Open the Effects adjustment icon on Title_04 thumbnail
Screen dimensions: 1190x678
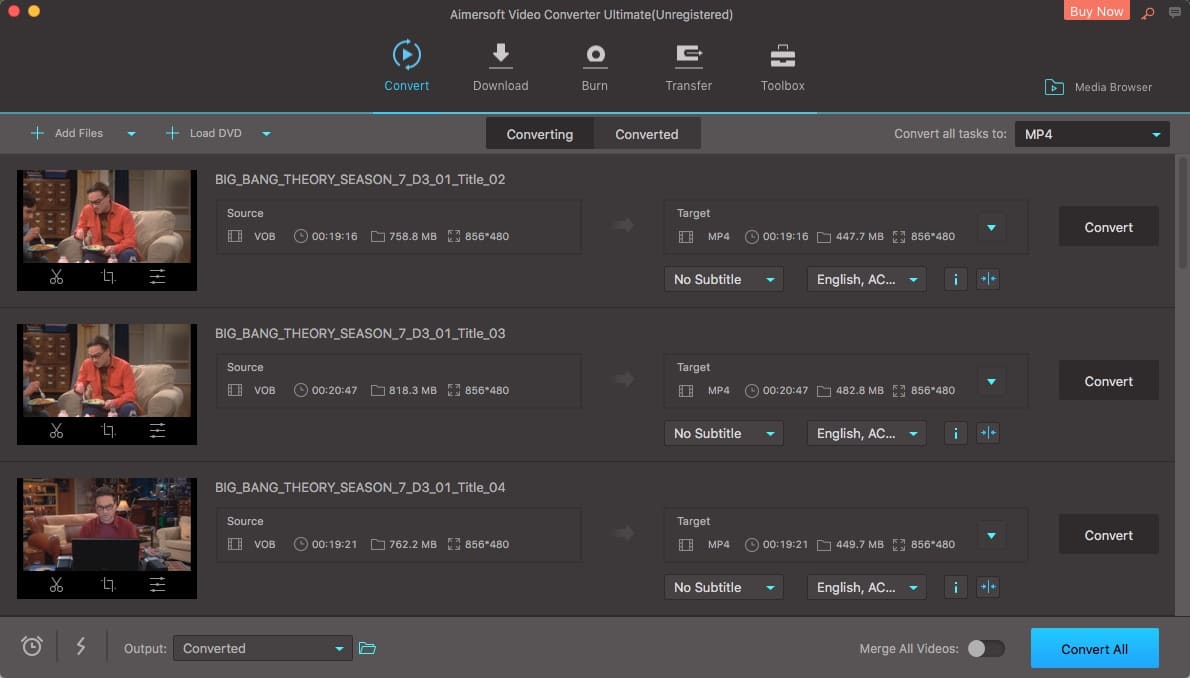(x=158, y=584)
